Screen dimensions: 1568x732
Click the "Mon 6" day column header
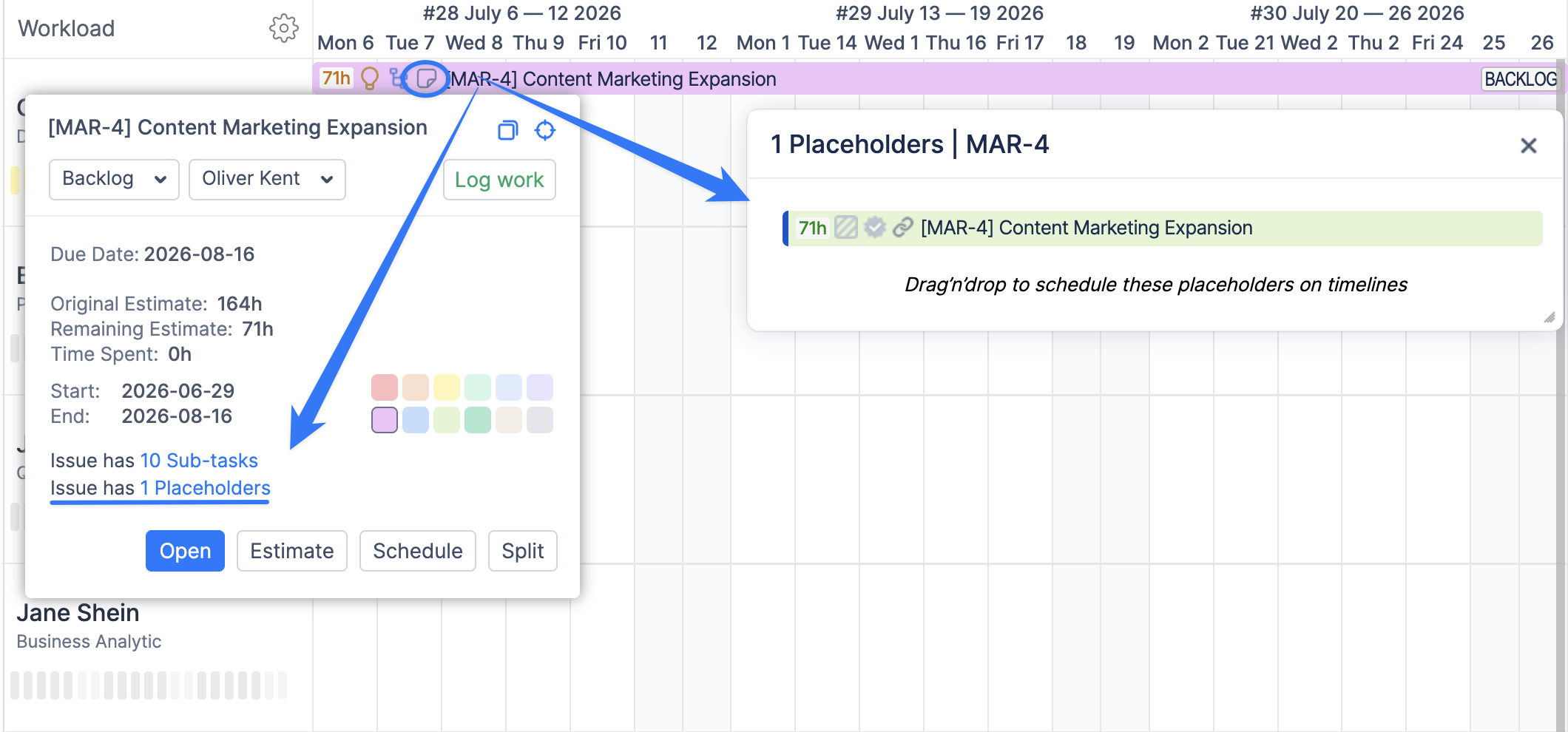[x=345, y=43]
